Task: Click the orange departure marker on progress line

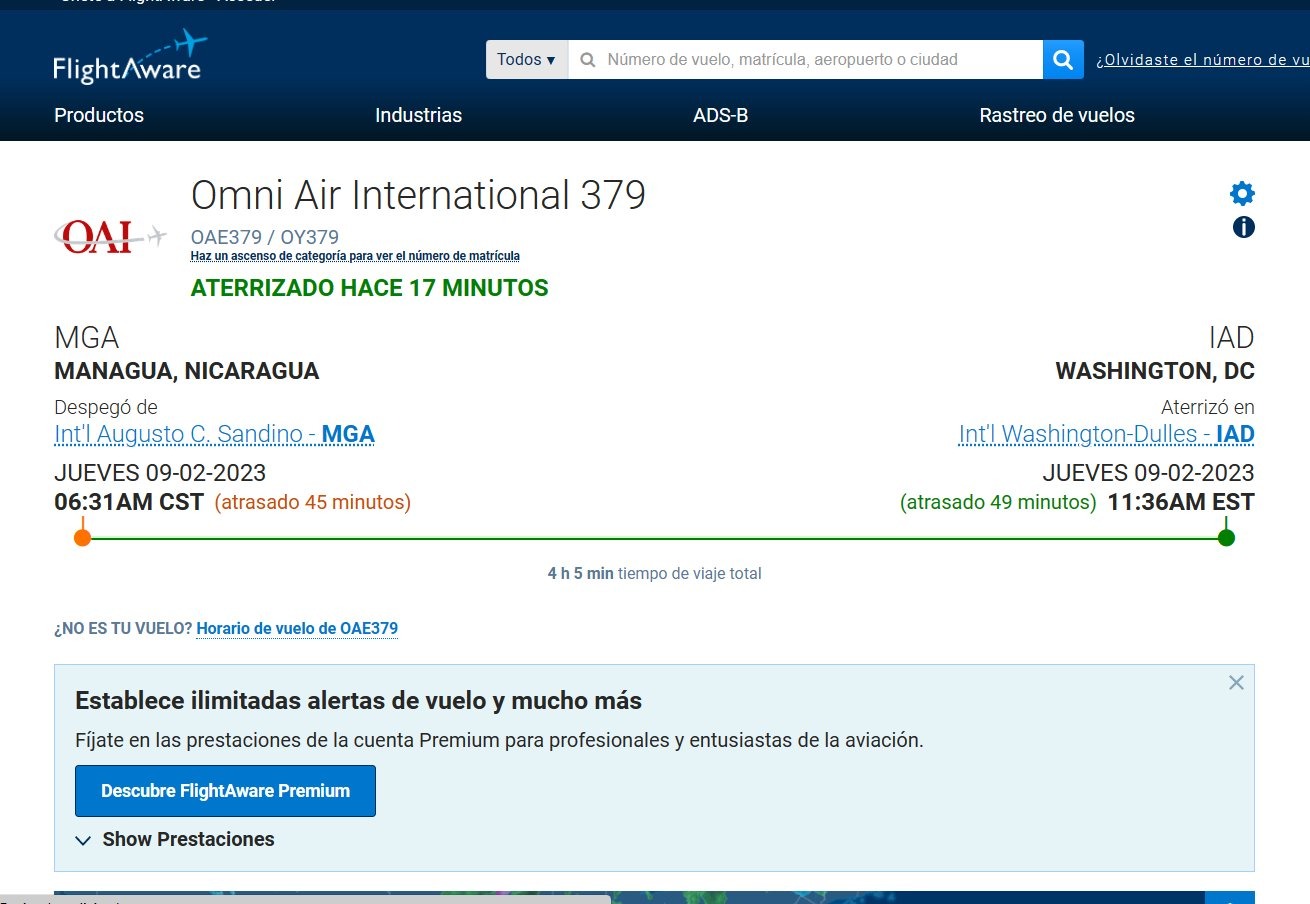Action: coord(82,538)
